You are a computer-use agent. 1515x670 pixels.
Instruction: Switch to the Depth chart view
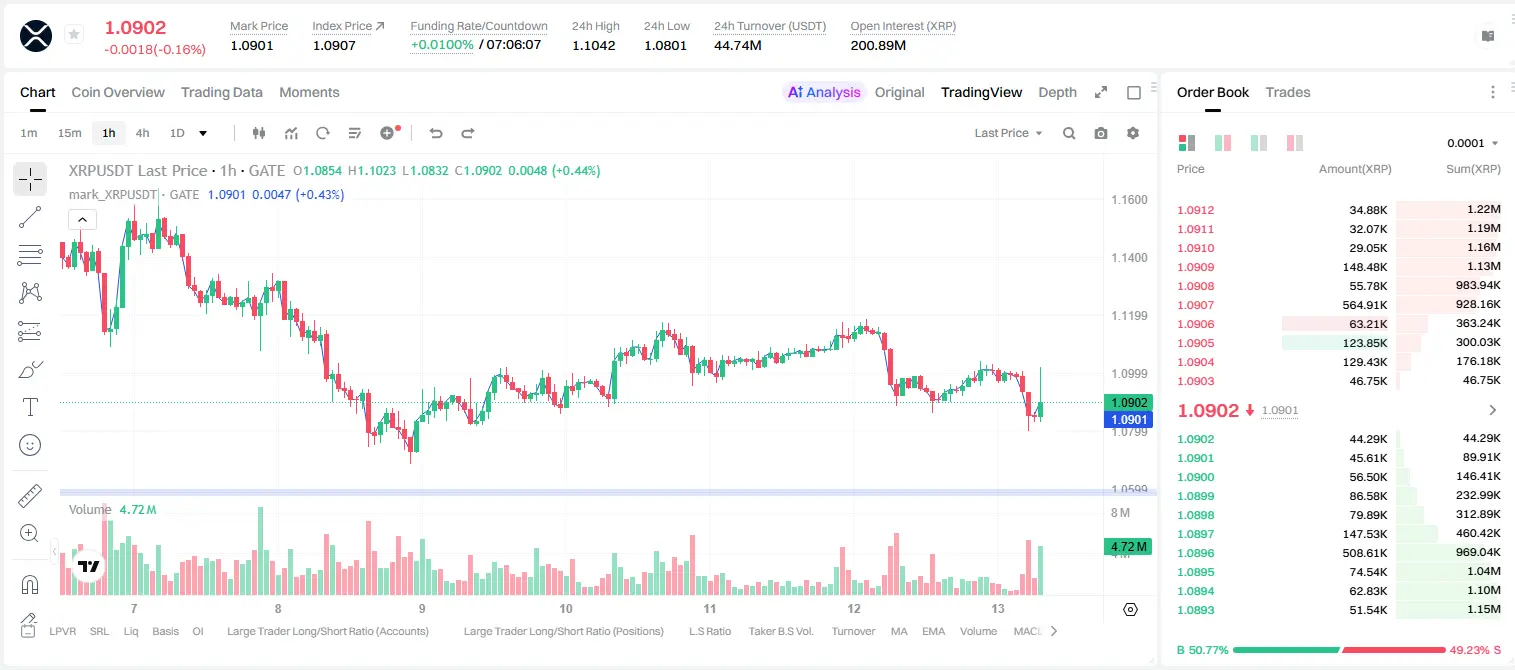point(1057,92)
